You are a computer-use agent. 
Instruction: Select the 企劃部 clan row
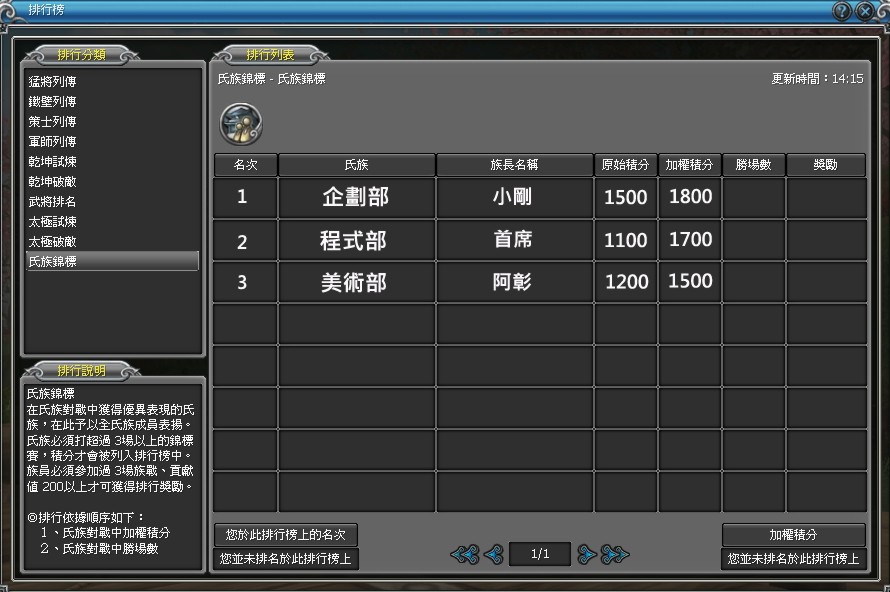point(355,198)
